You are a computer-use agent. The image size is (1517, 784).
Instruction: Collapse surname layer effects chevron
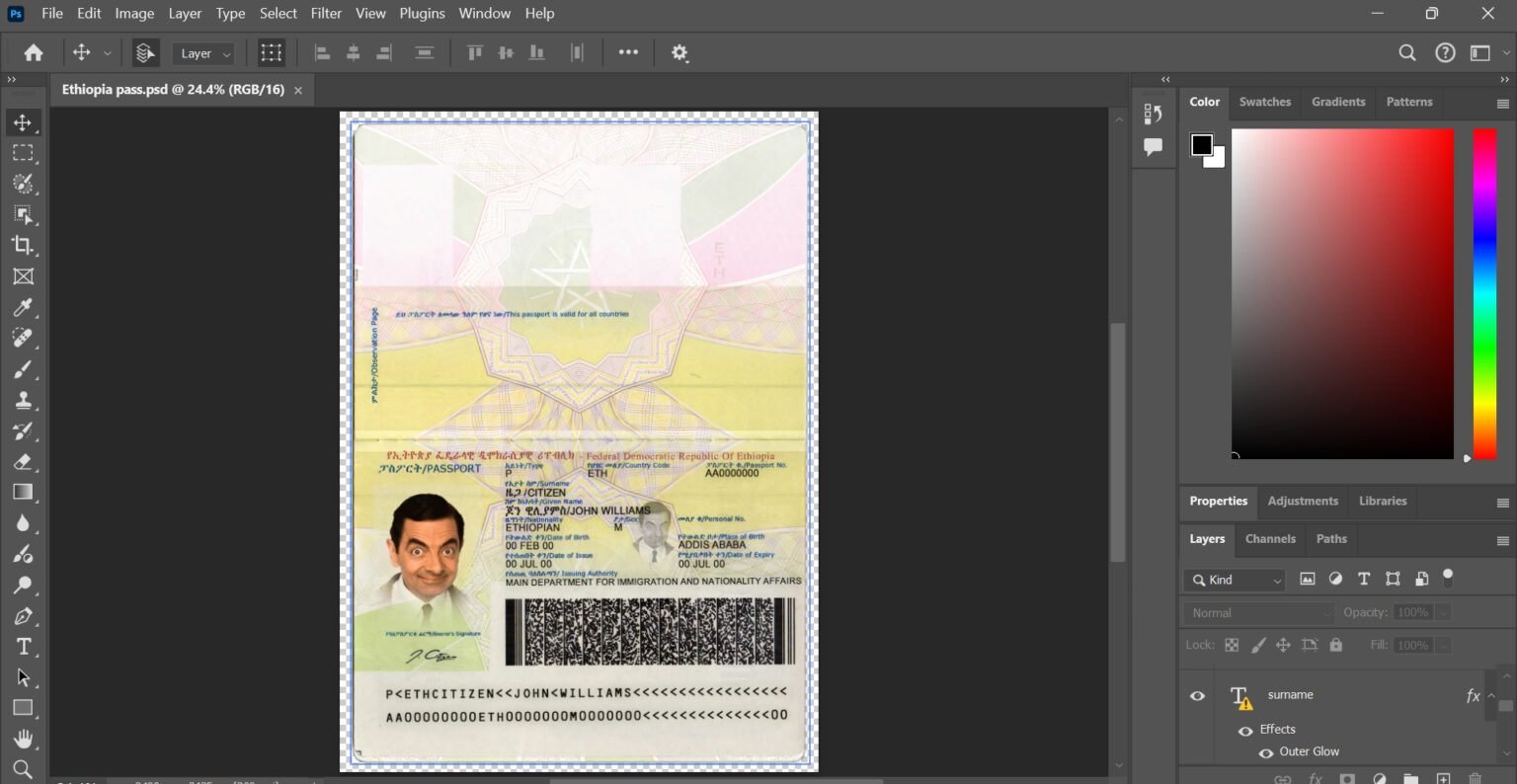[1491, 696]
